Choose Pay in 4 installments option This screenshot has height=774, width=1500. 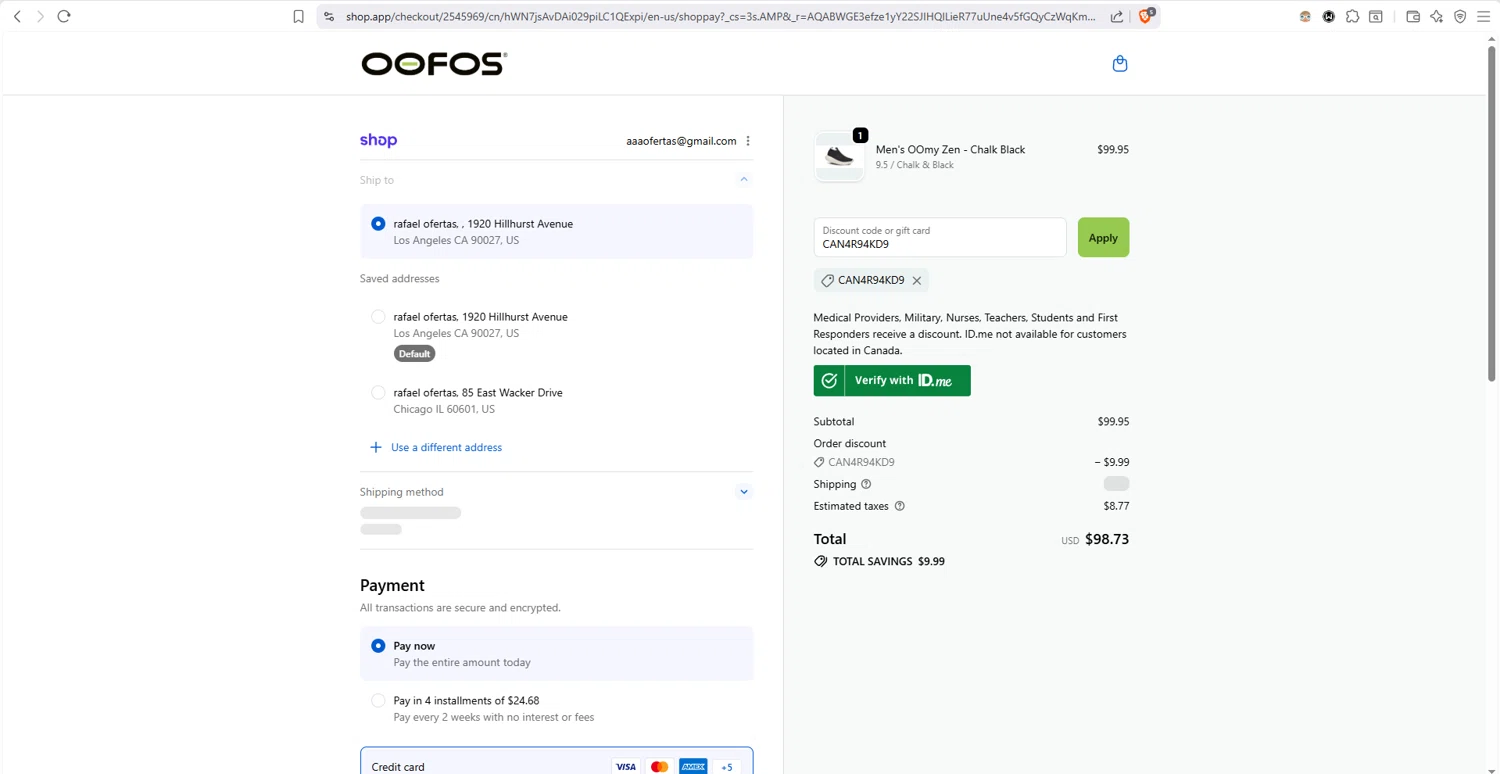tap(378, 701)
